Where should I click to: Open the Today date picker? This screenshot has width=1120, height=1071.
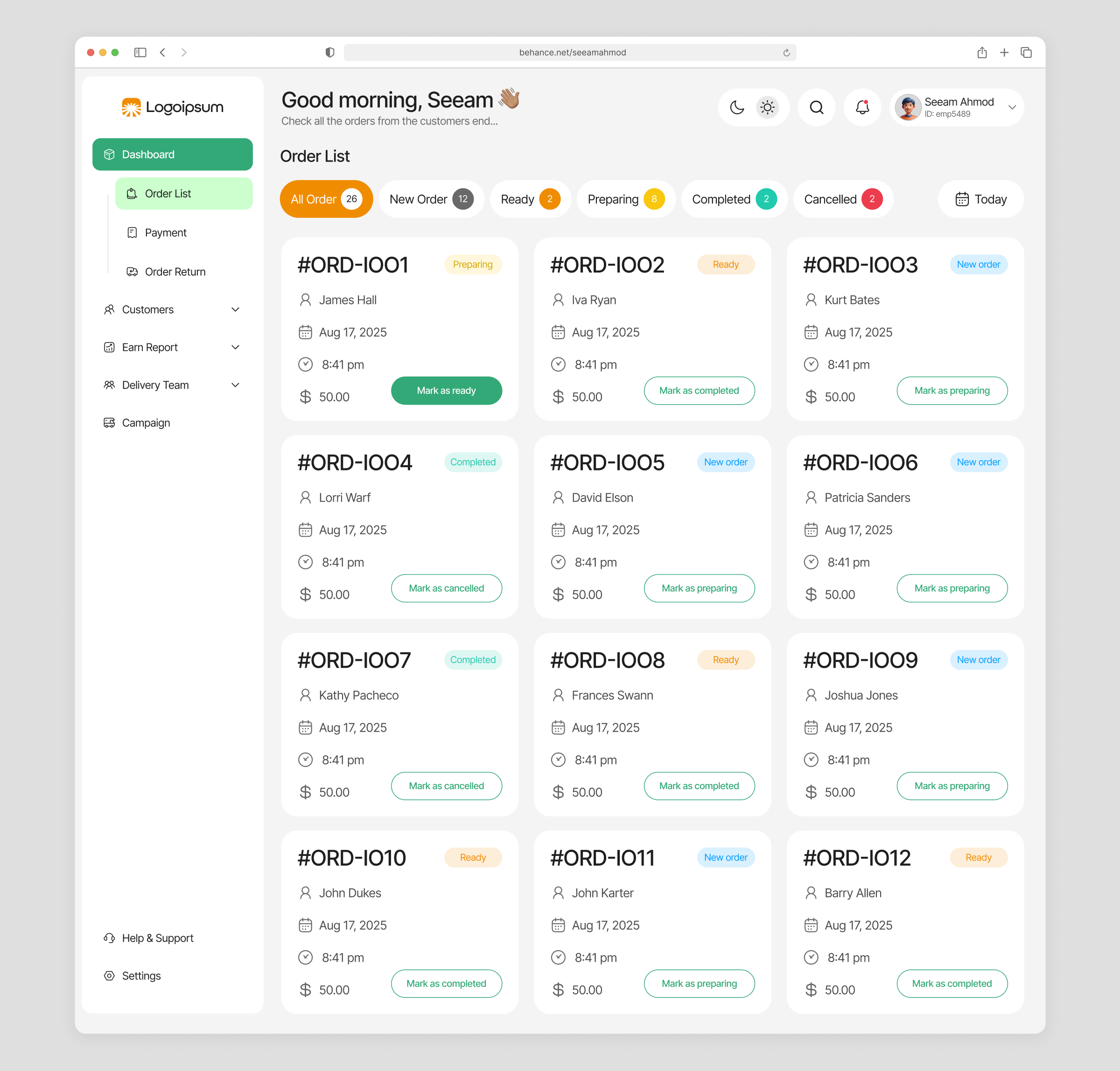980,199
